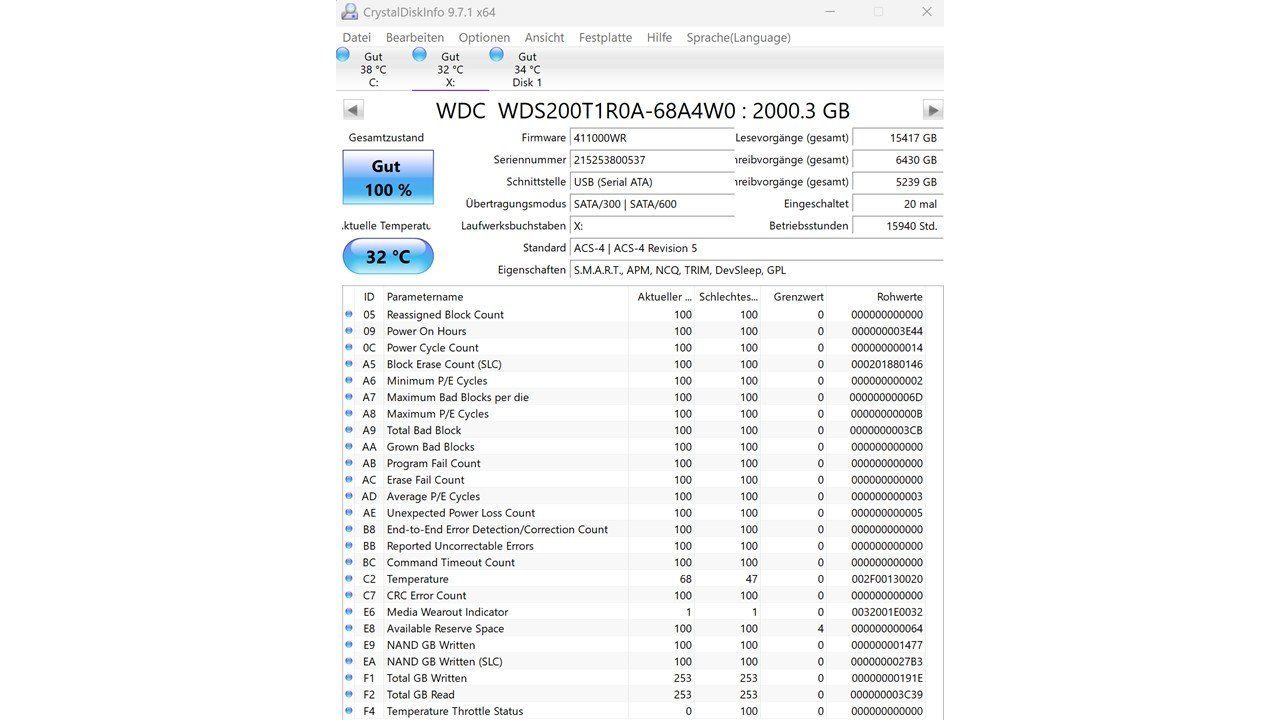Click the 32 °C temperature button
This screenshot has height=720, width=1280.
pos(388,256)
